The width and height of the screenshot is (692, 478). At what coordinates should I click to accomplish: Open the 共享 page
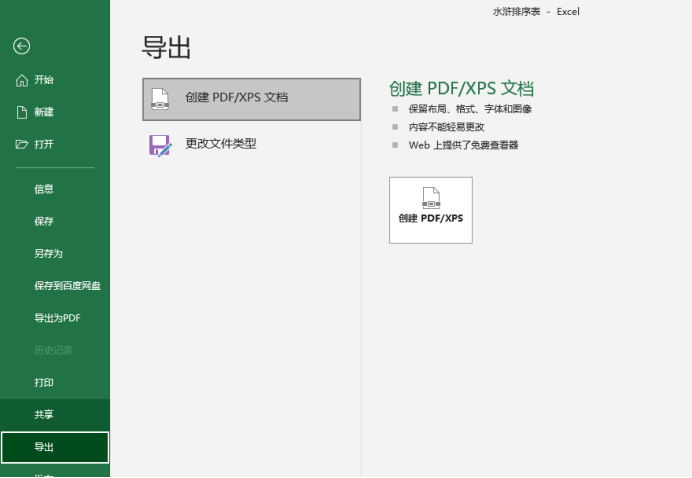pos(55,415)
